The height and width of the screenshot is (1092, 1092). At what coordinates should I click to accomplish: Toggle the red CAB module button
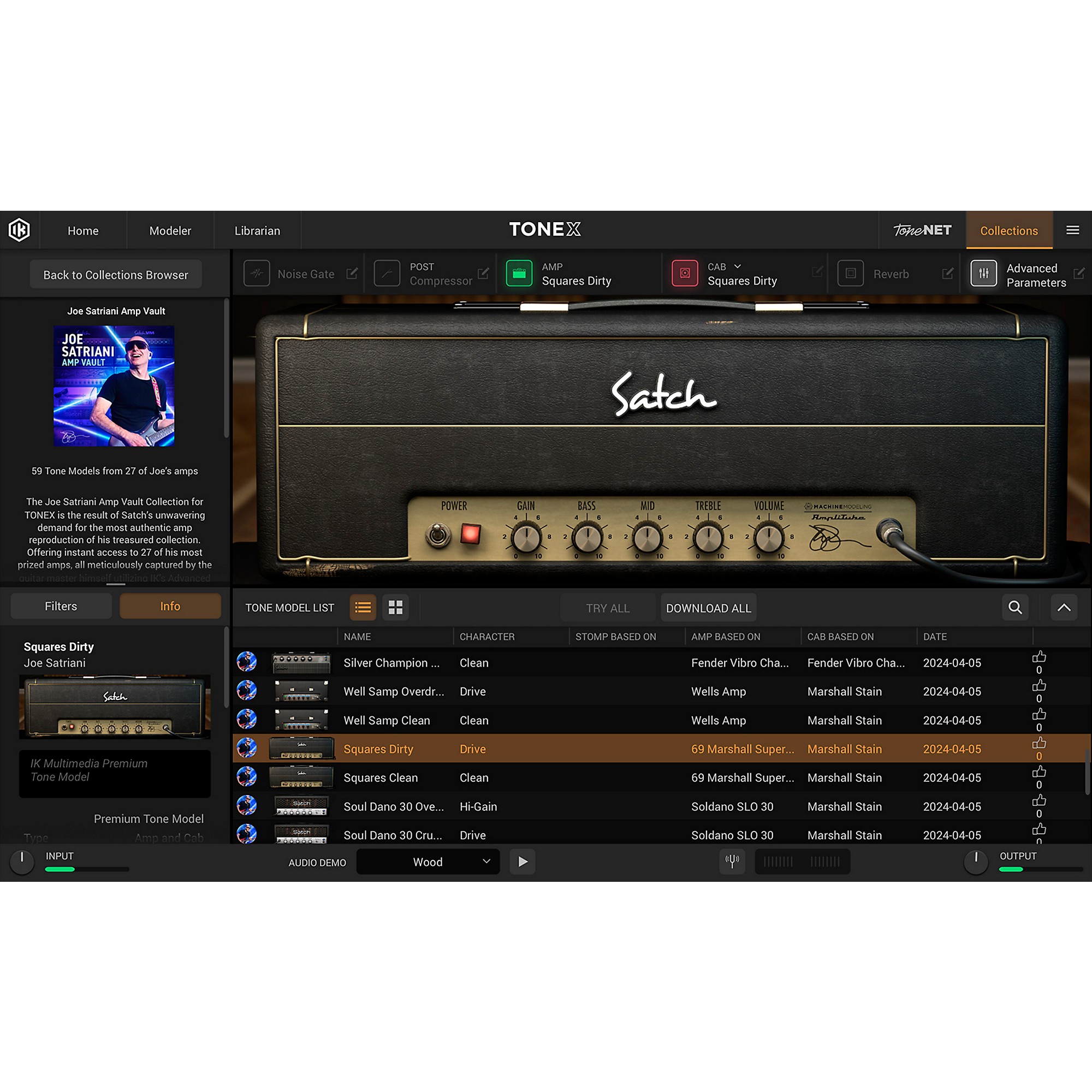[685, 274]
